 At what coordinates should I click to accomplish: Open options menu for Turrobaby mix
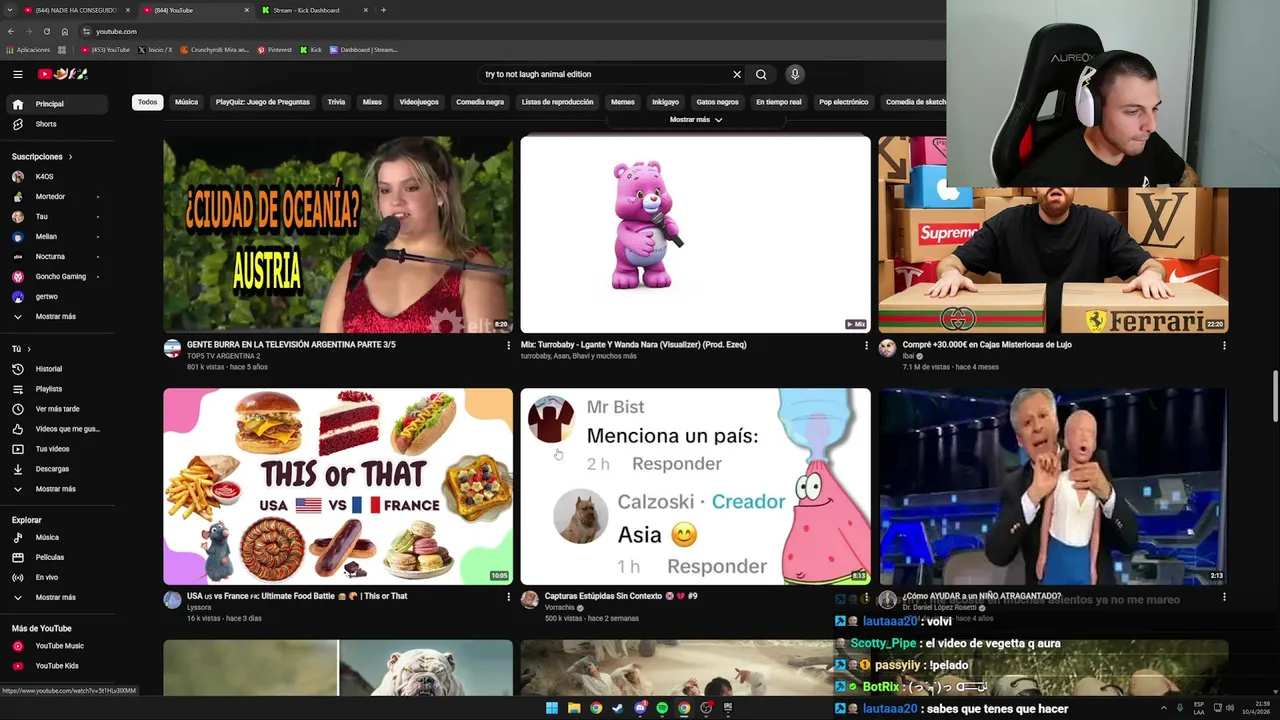tap(866, 345)
